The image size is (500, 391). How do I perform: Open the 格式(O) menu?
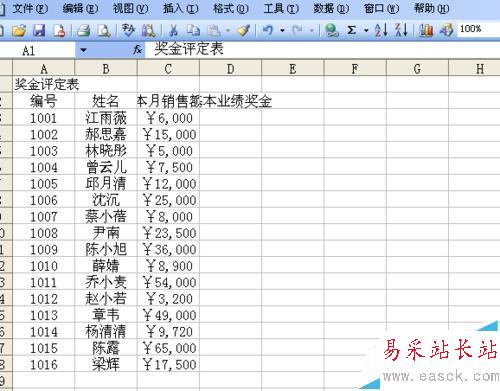[231, 8]
